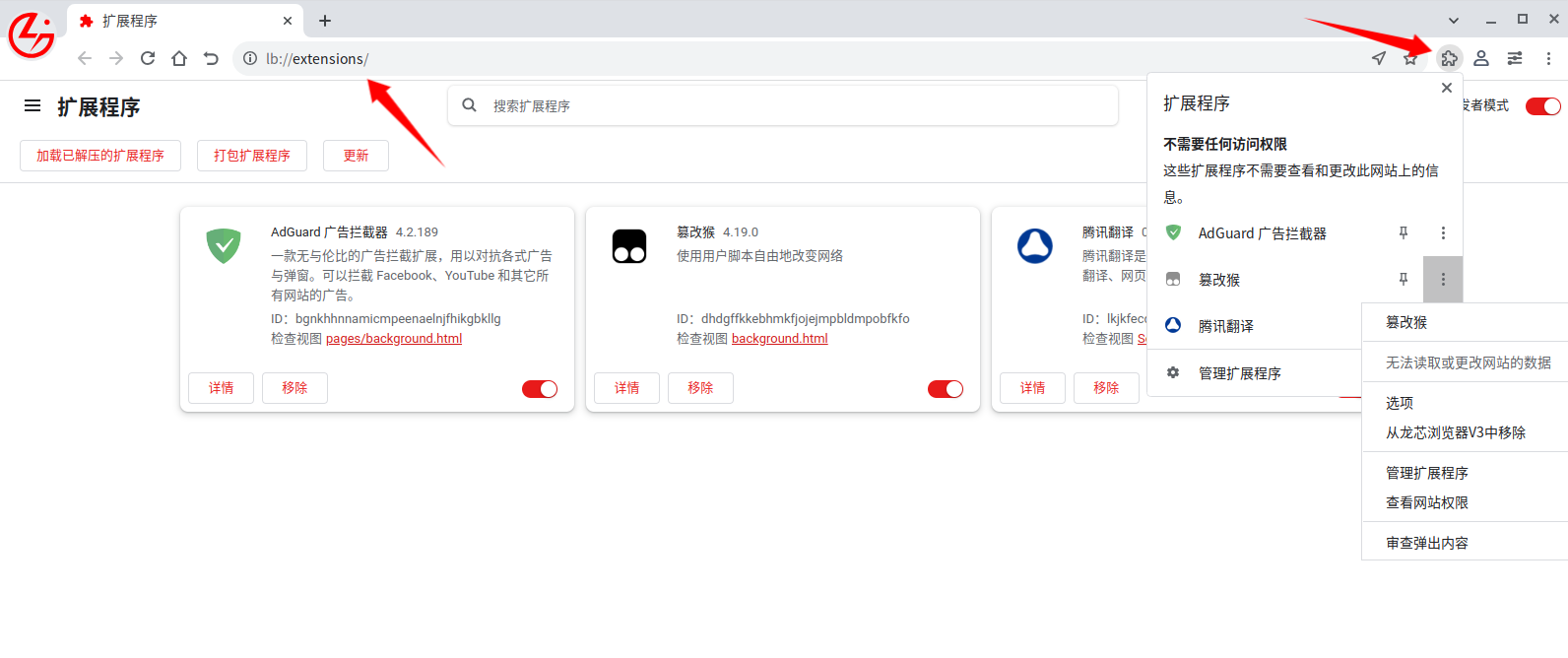Open the customize sliders icon
This screenshot has width=1568, height=658.
pyautogui.click(x=1515, y=58)
